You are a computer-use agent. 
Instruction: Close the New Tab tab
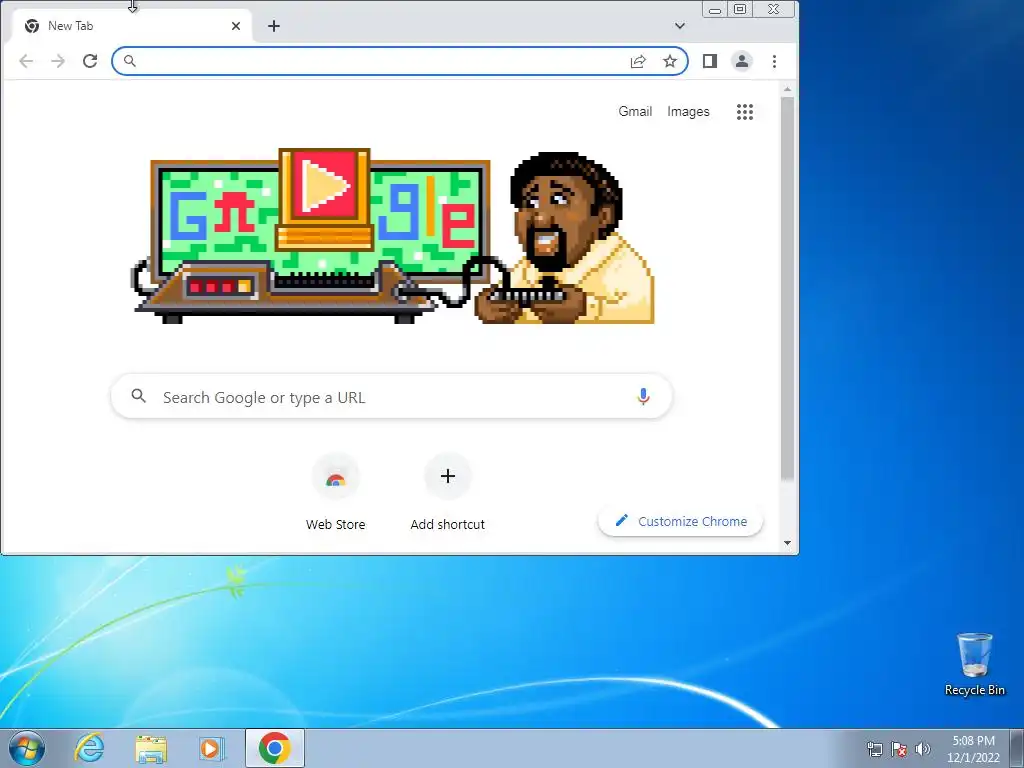pos(236,26)
